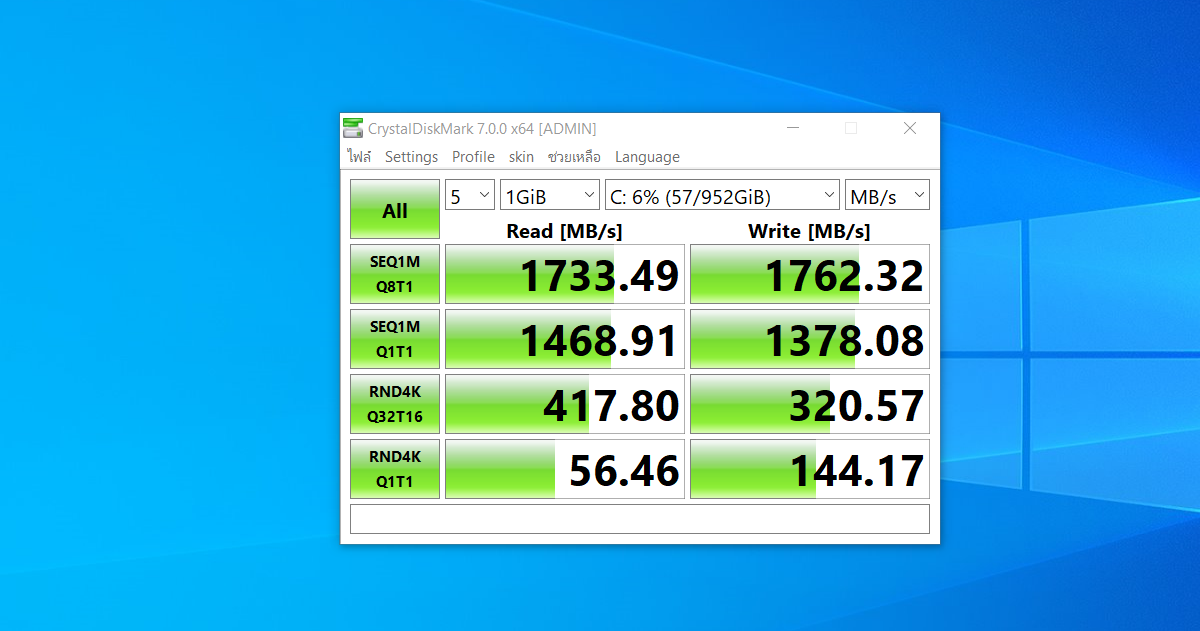Click the Write [MB/s] column header
Viewport: 1200px width, 631px height.
(809, 231)
